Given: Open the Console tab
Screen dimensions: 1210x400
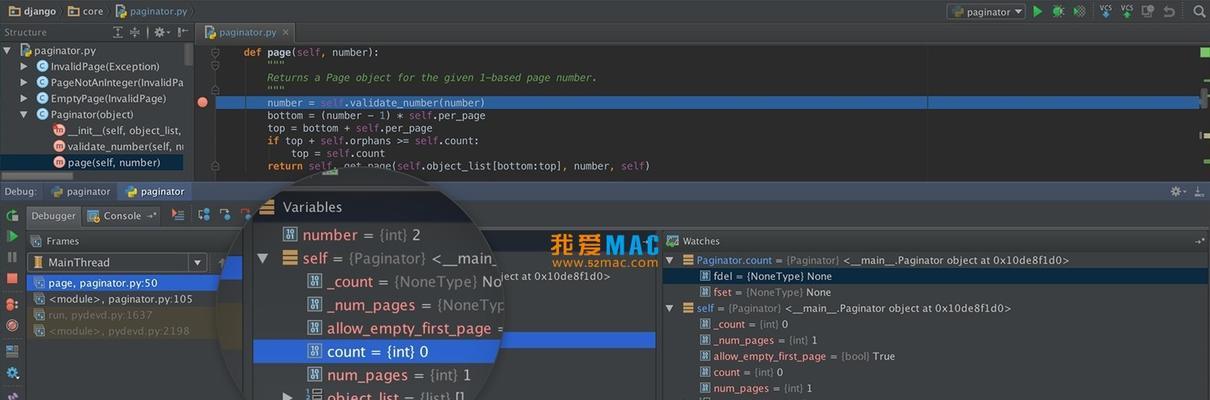Looking at the screenshot, I should point(121,215).
